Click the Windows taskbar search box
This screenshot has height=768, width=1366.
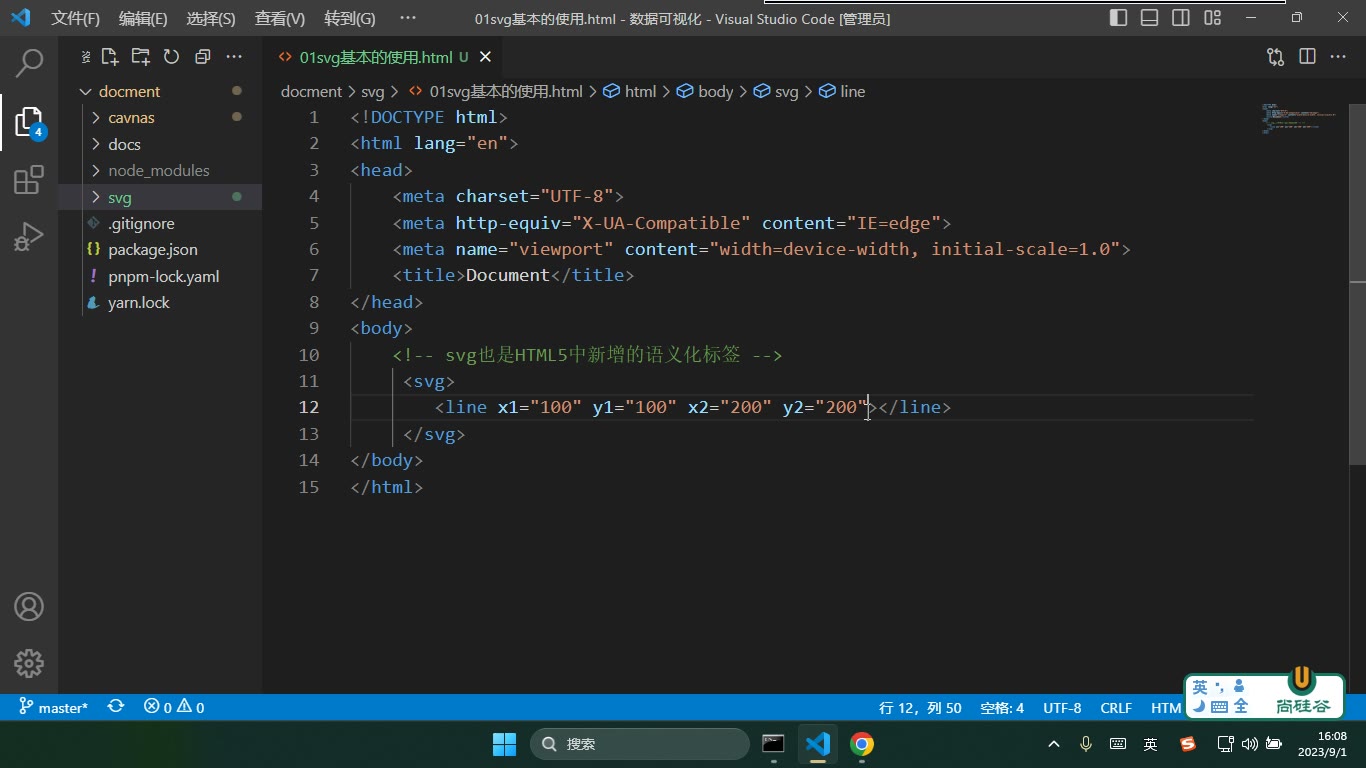click(x=640, y=744)
